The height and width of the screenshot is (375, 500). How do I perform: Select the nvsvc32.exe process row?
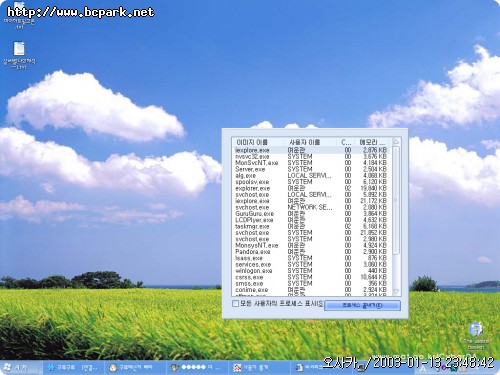pos(312,157)
